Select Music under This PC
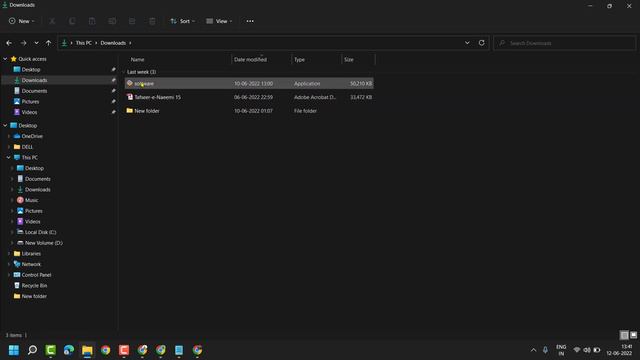The image size is (640, 360). click(31, 200)
